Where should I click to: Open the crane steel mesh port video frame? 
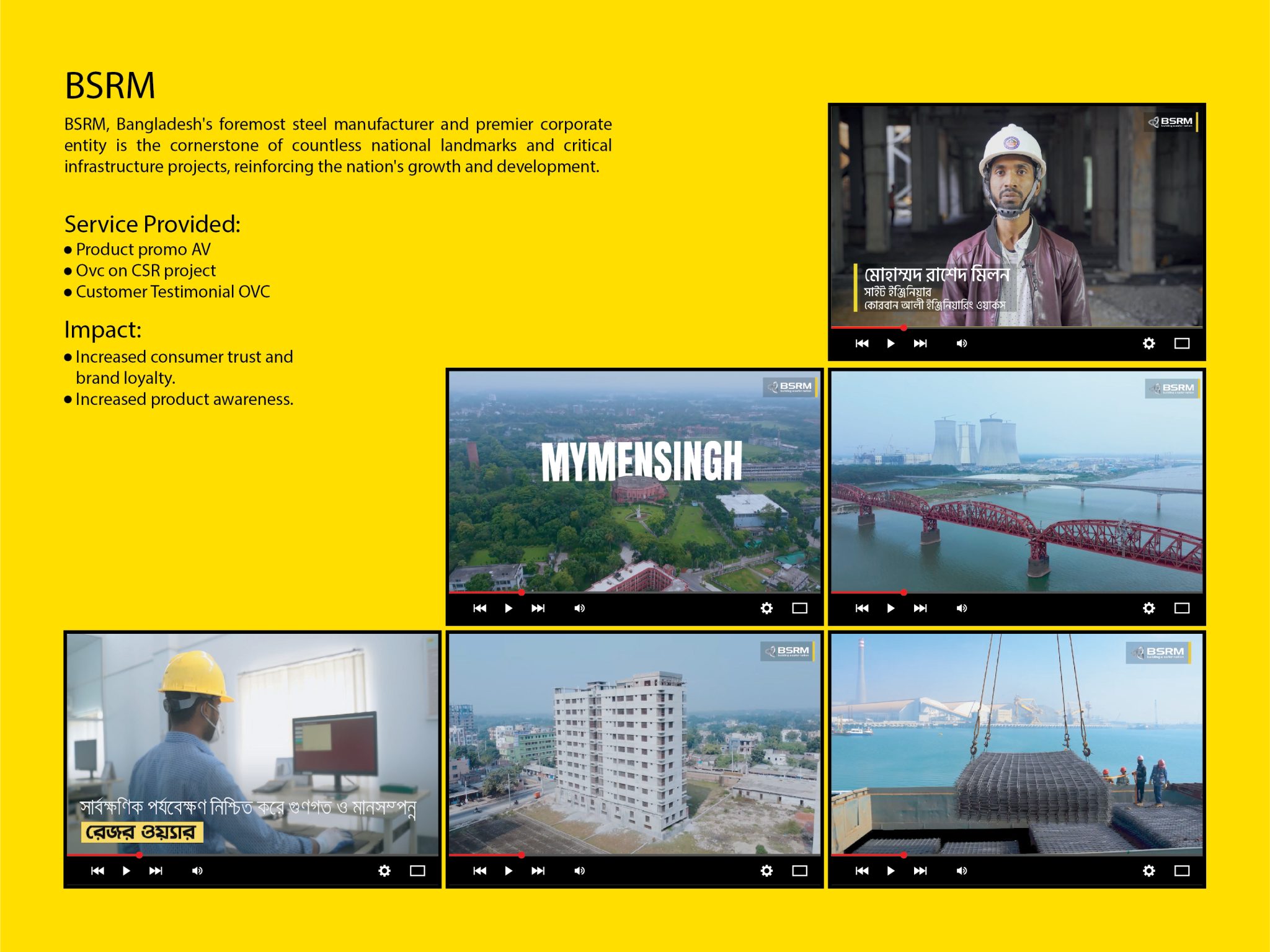tap(1017, 744)
